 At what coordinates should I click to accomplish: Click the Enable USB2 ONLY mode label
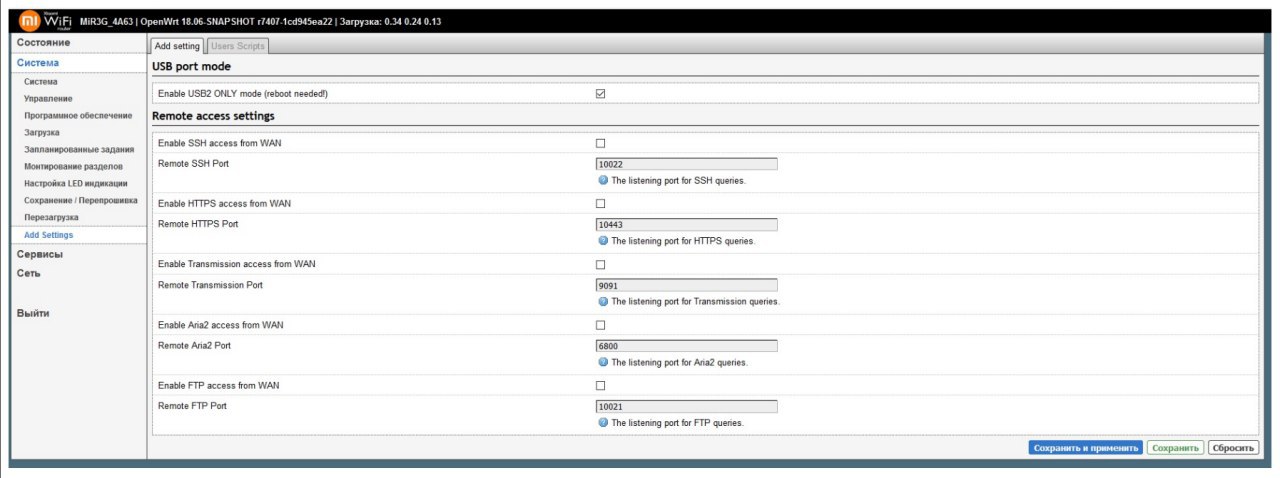point(243,93)
